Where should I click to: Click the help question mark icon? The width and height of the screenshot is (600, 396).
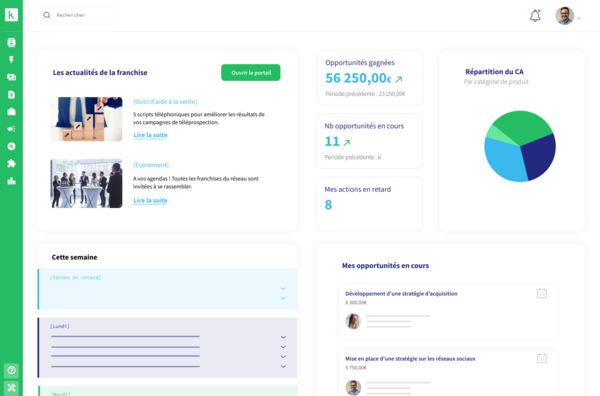(x=11, y=370)
